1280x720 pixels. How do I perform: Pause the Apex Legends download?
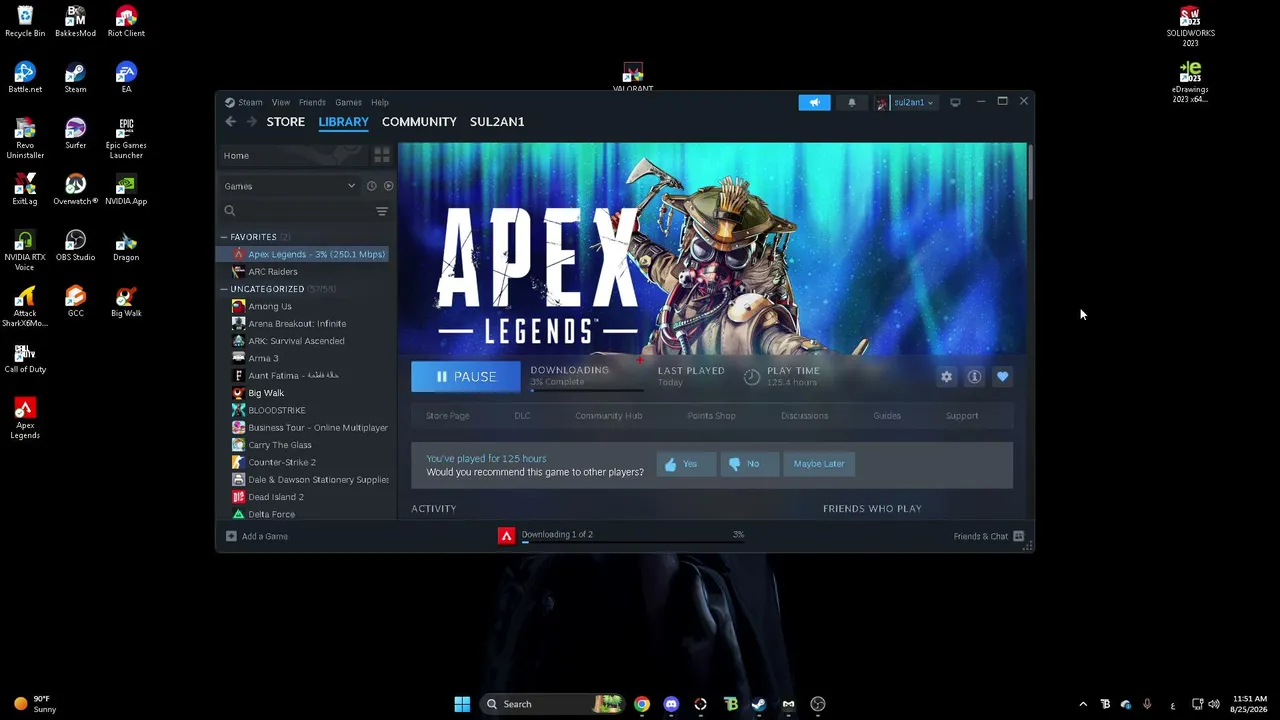[466, 377]
